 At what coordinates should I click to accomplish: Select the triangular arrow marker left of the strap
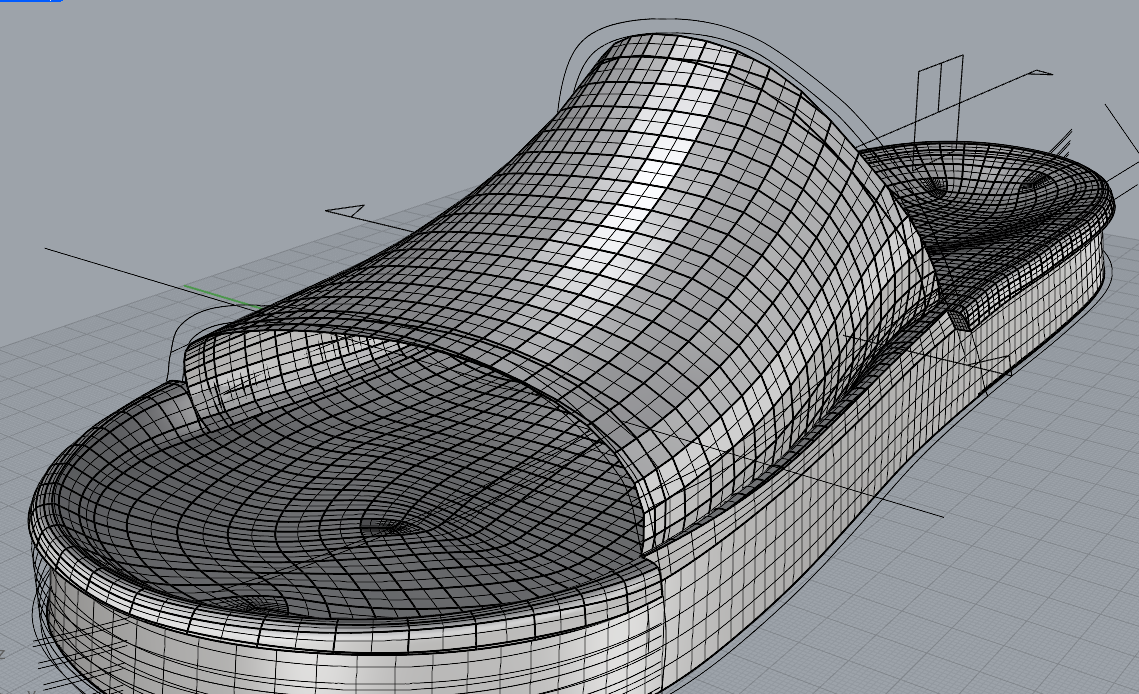(x=345, y=211)
